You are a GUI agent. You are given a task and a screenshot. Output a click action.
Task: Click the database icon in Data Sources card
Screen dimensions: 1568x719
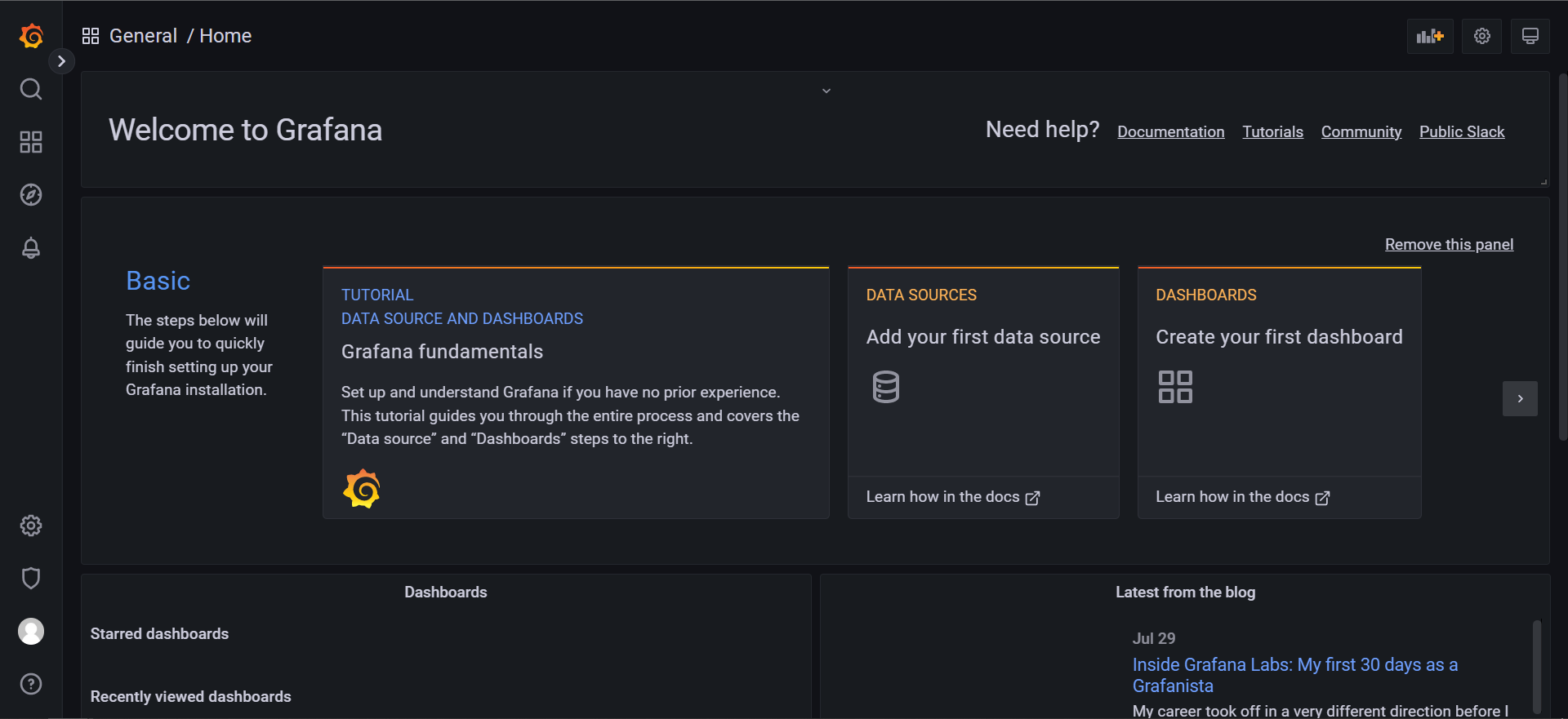[886, 387]
